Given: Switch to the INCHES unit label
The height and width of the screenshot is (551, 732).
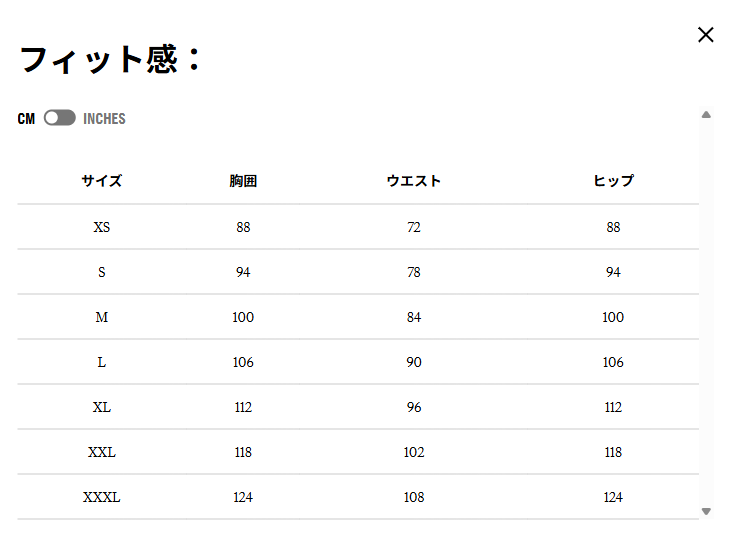Looking at the screenshot, I should click(104, 119).
